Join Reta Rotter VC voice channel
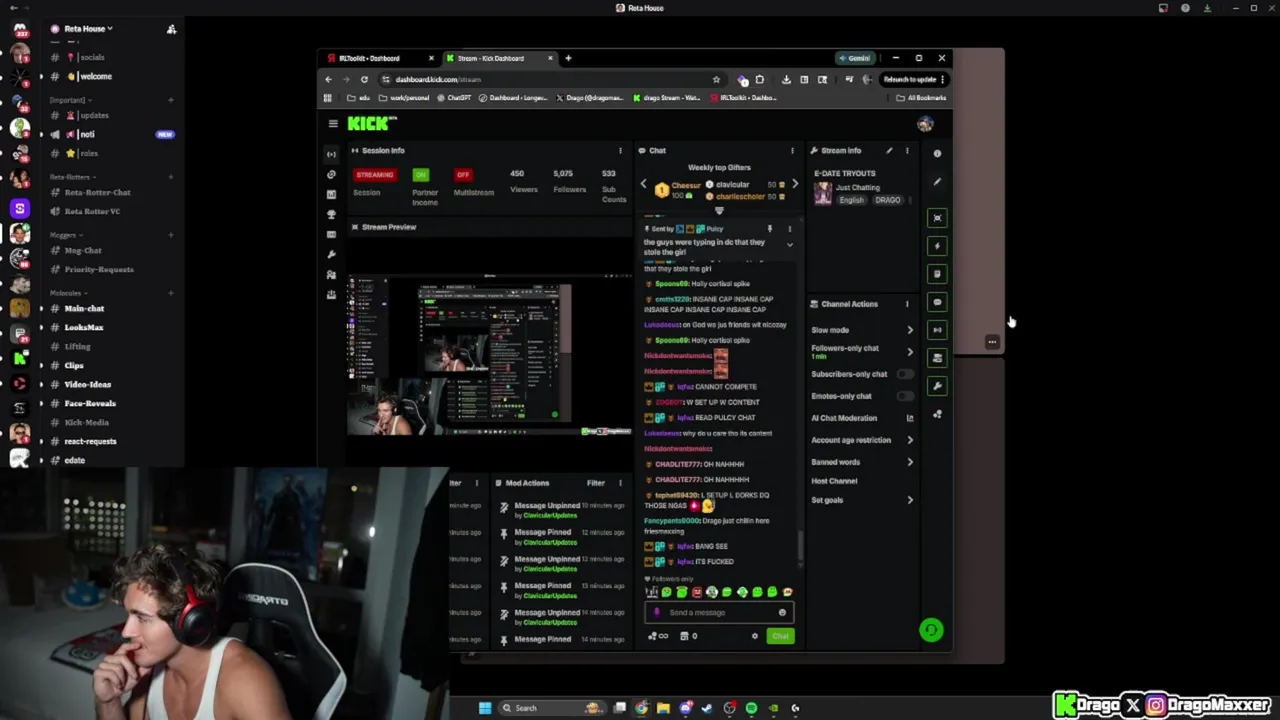This screenshot has width=1280, height=720. click(92, 211)
